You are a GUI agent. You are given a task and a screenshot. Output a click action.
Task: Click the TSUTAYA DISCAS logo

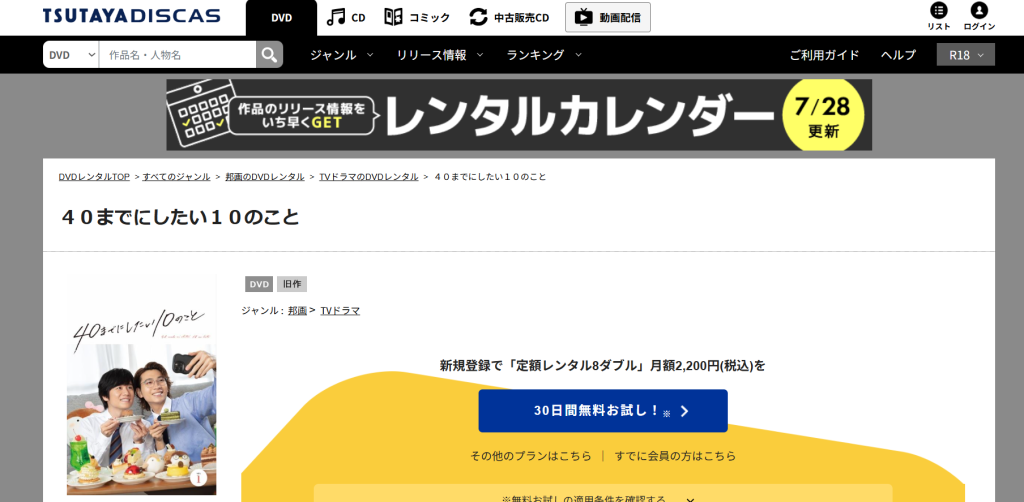pyautogui.click(x=132, y=16)
